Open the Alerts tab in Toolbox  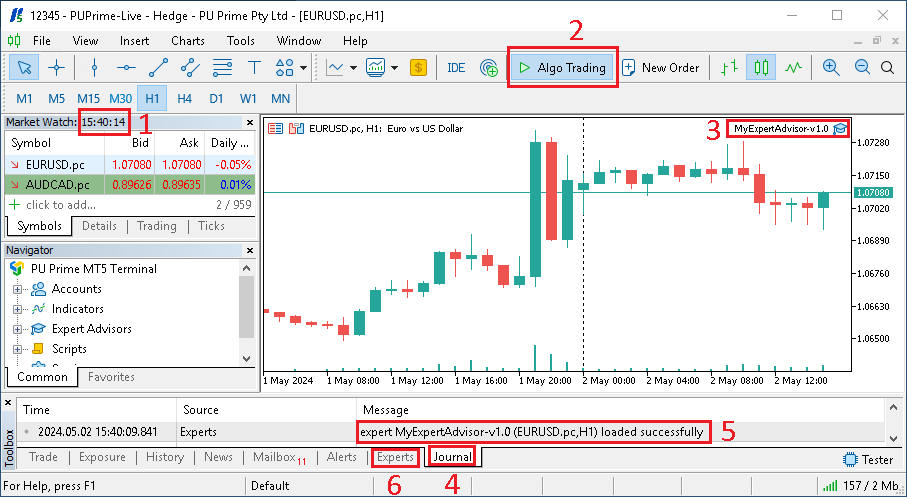click(x=341, y=457)
